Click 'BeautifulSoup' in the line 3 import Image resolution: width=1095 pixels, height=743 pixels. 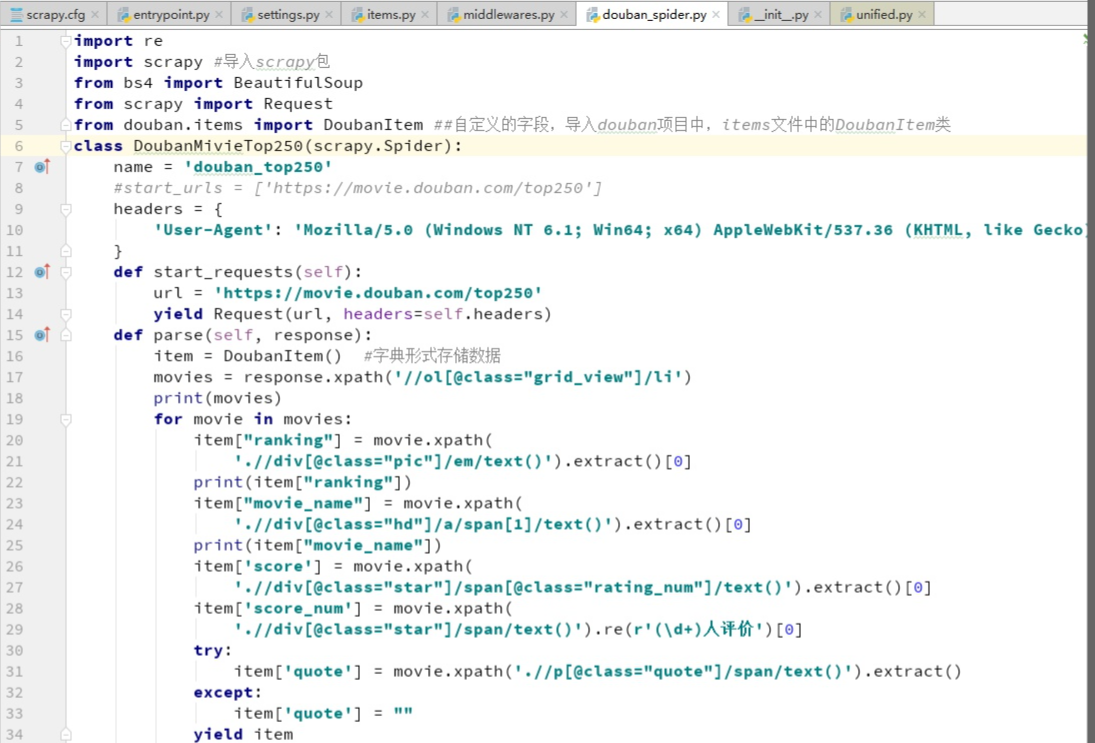pyautogui.click(x=298, y=83)
